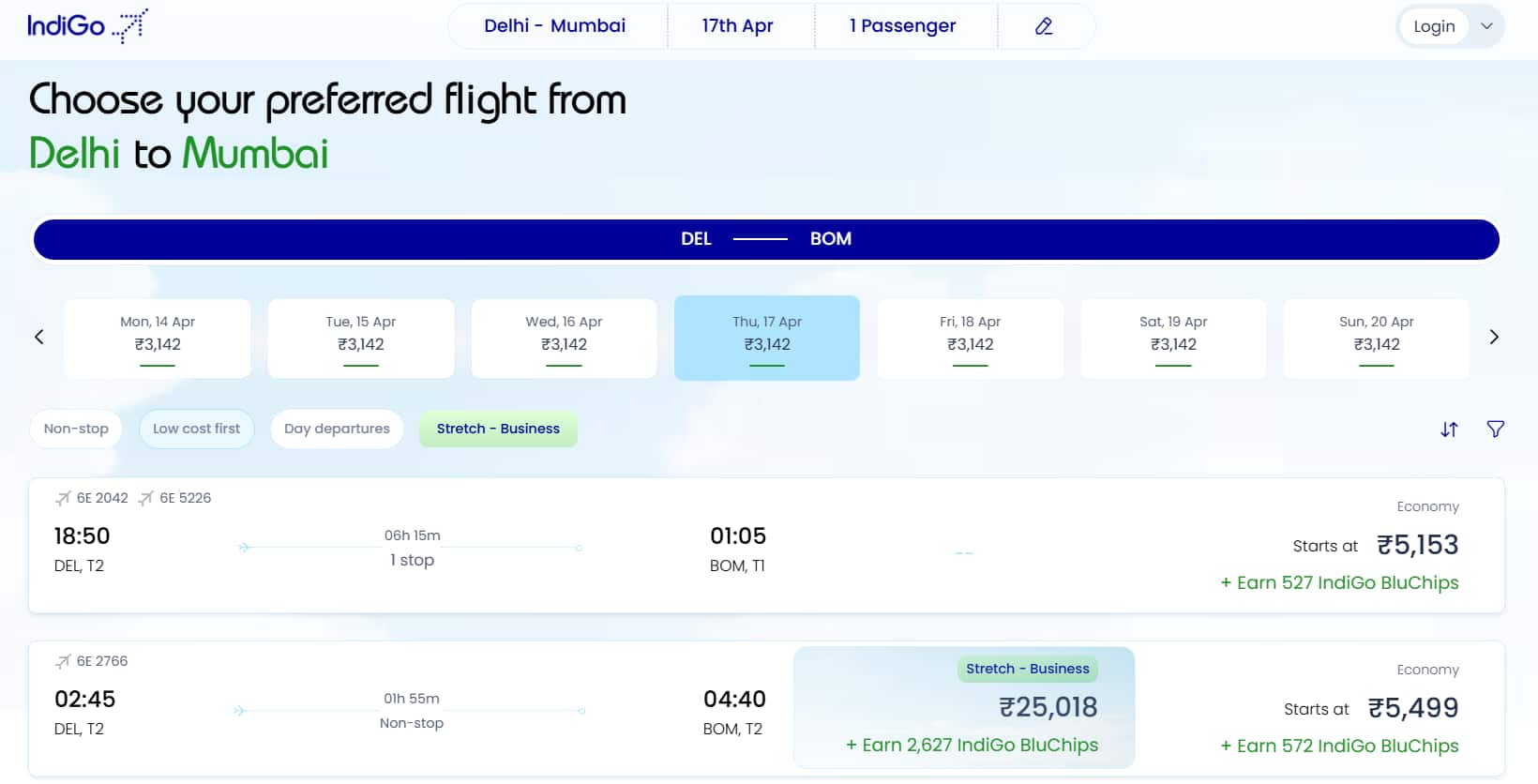Select the ₹25,018 Stretch Business fare
This screenshot has height=784, width=1538.
coord(964,708)
